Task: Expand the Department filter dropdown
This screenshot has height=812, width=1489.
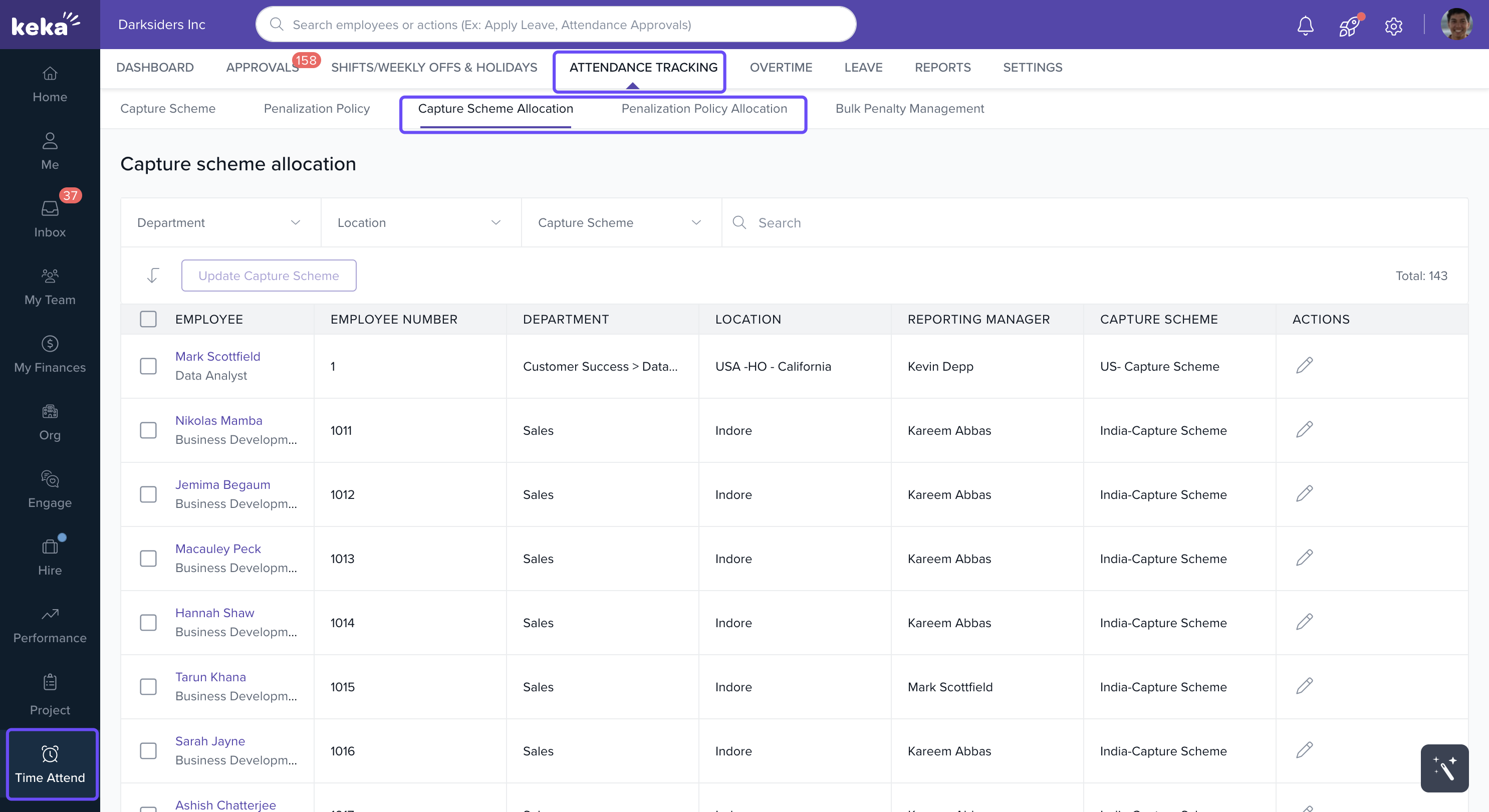Action: [x=220, y=222]
